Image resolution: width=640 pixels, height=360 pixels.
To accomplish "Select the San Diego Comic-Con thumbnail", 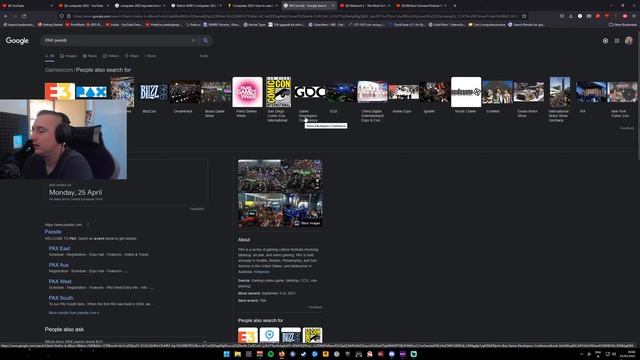I will [278, 92].
